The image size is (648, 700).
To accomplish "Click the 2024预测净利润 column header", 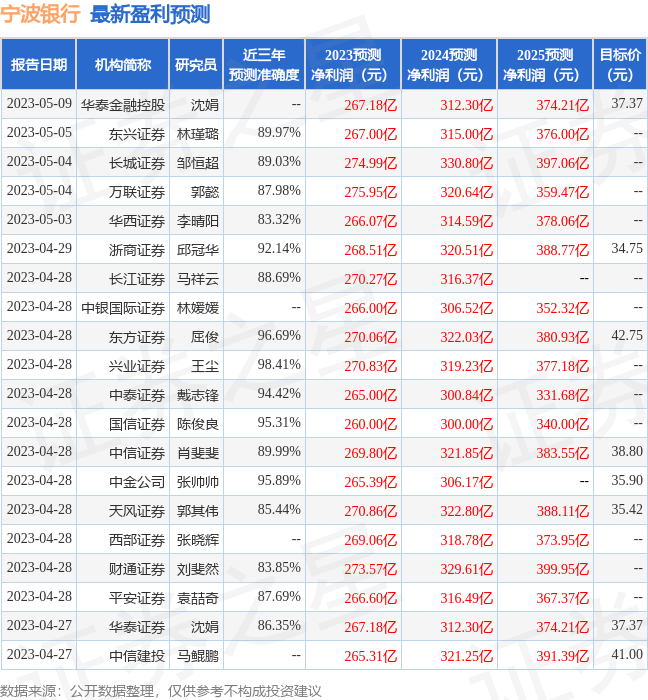I will (x=449, y=65).
